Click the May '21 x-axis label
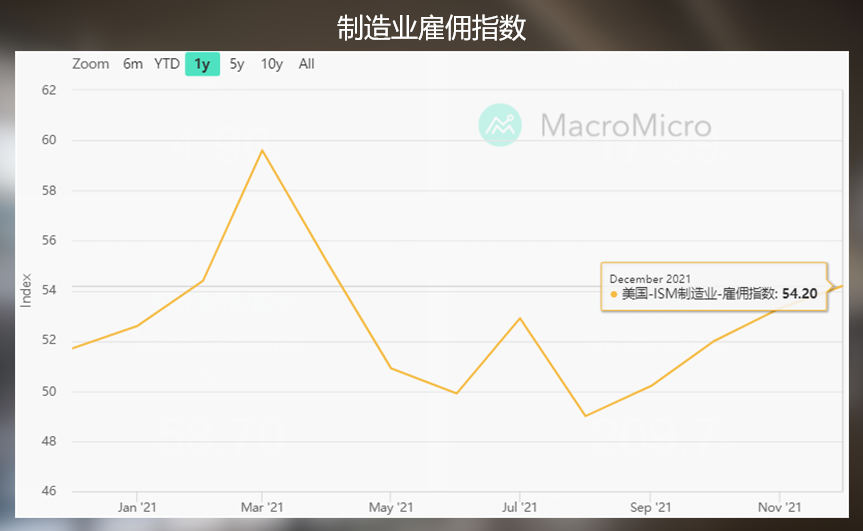 click(x=391, y=507)
